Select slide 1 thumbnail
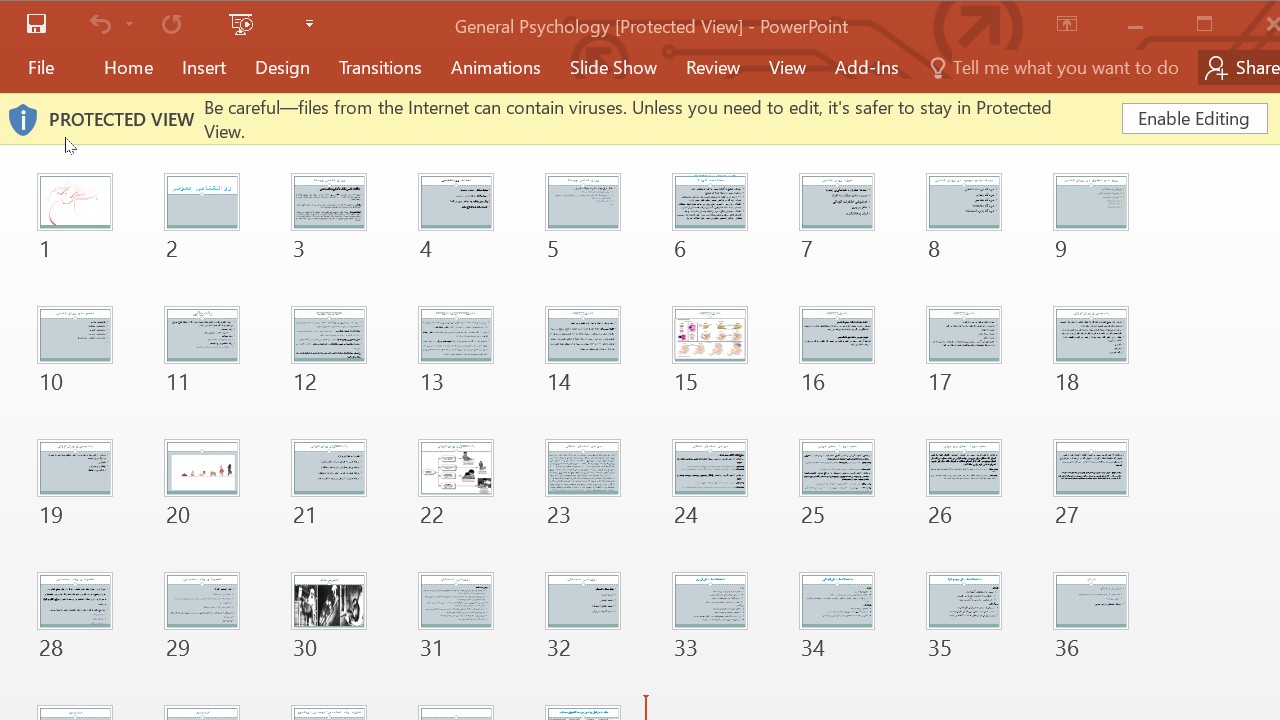1280x720 pixels. (75, 202)
